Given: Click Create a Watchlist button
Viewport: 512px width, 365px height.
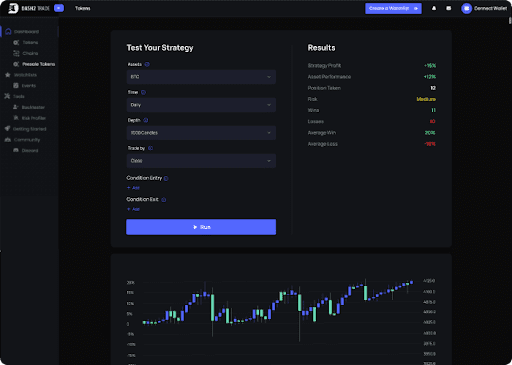Looking at the screenshot, I should click(x=393, y=8).
